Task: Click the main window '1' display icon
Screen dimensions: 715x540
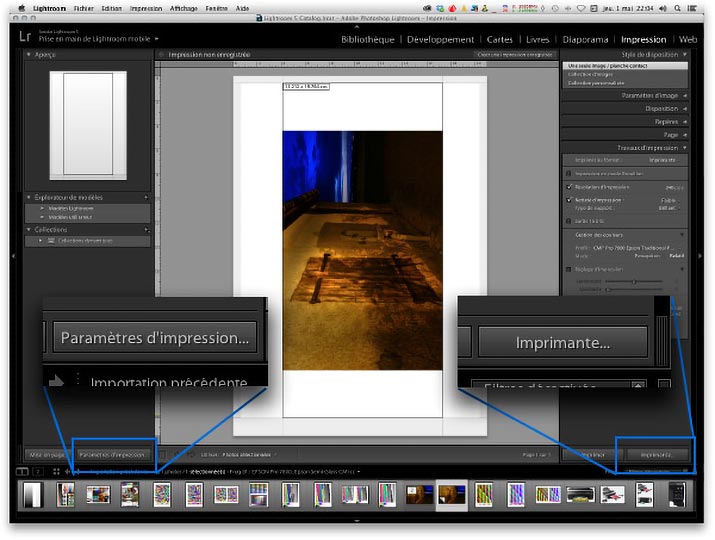Action: (x=22, y=471)
